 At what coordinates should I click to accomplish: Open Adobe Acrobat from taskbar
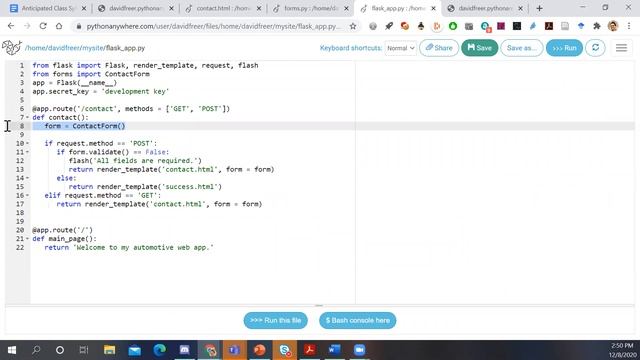click(x=309, y=350)
